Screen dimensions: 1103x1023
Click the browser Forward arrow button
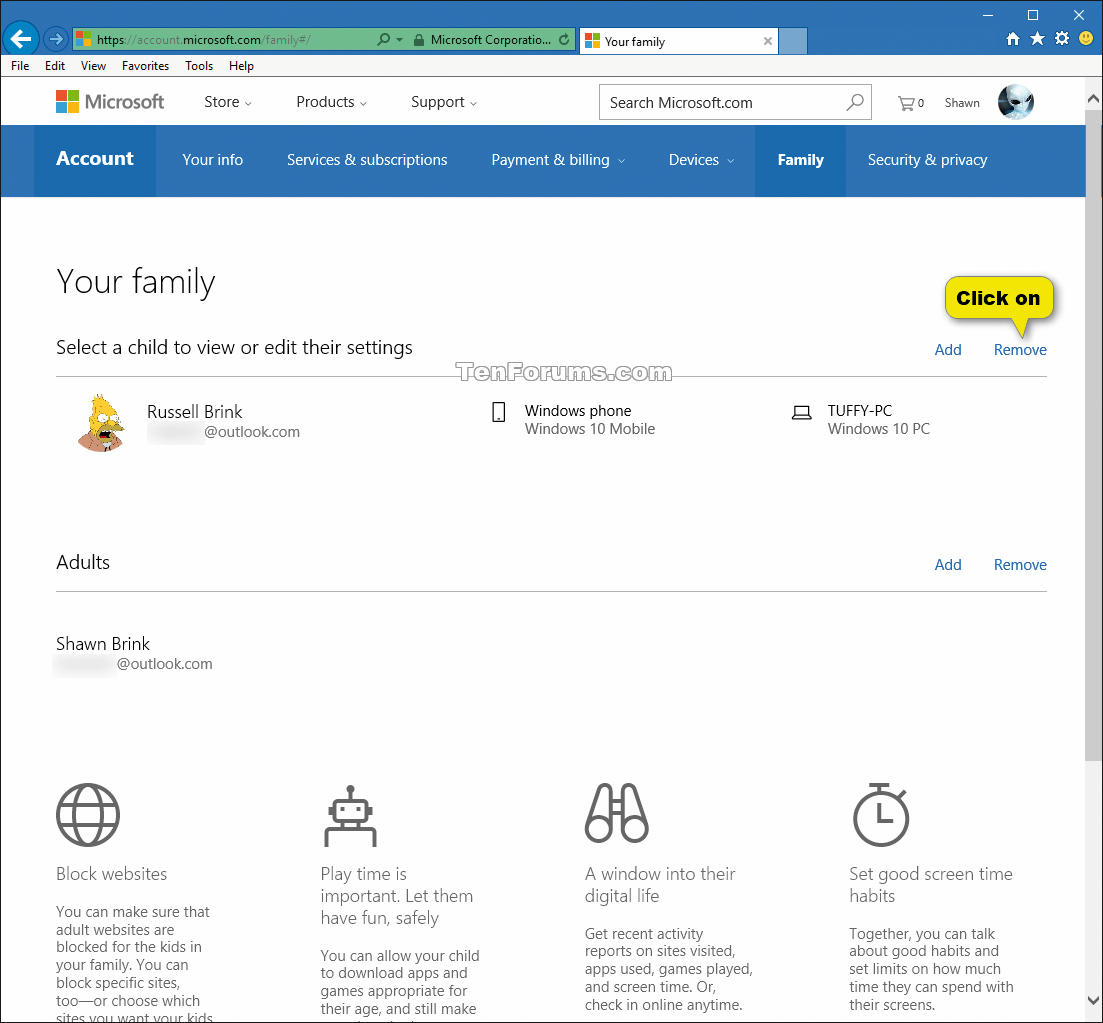(56, 39)
